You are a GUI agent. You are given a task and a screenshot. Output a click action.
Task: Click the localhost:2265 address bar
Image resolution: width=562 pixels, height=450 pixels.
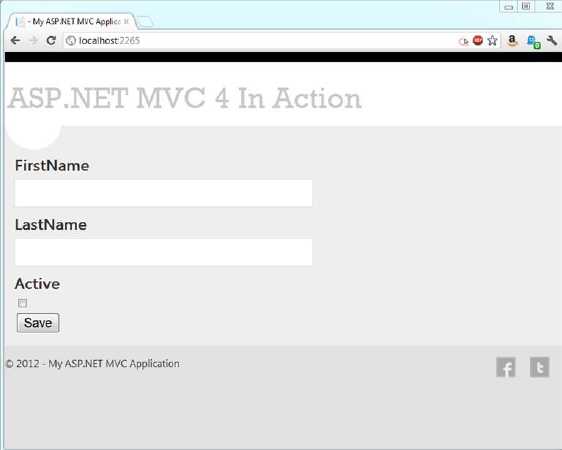(x=262, y=40)
